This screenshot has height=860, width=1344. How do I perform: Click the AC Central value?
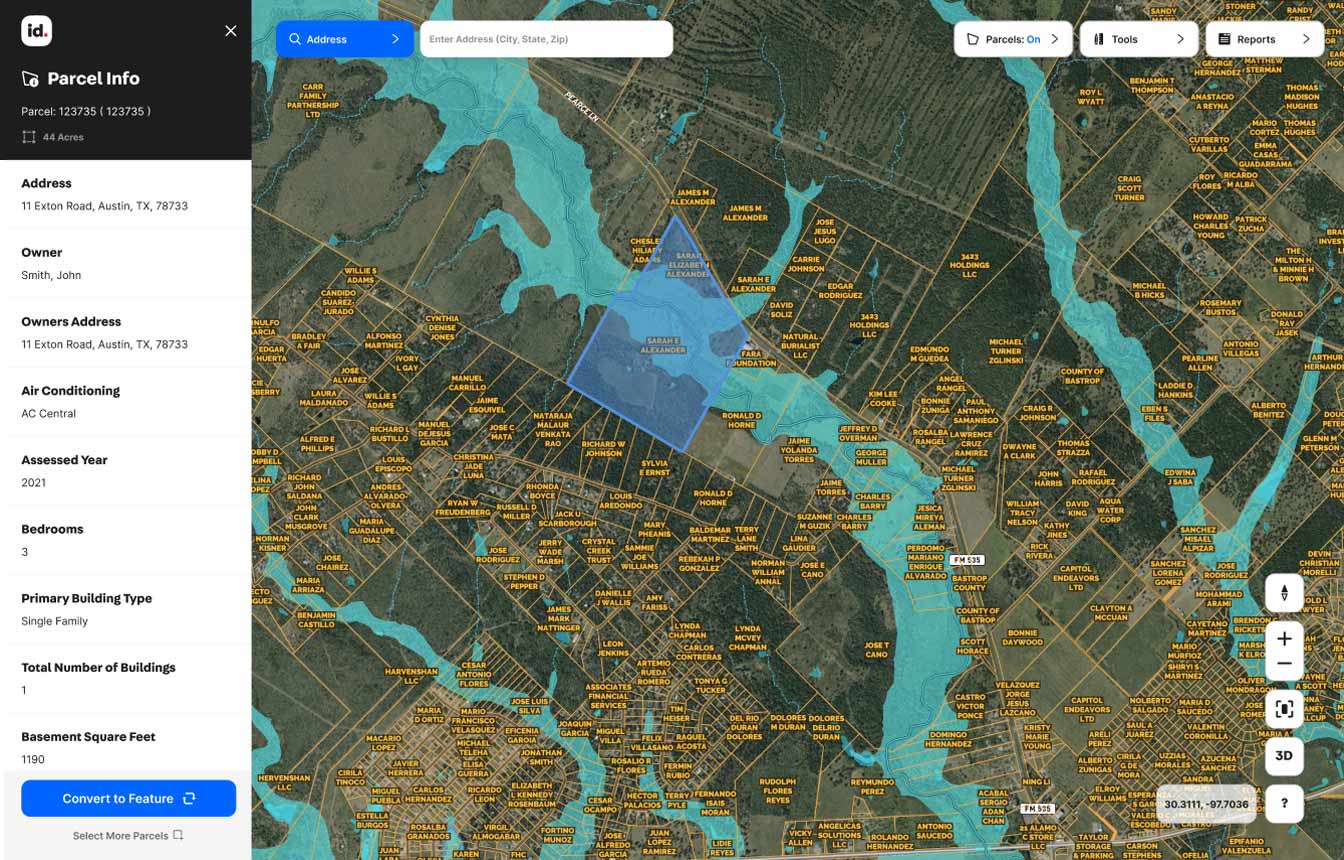[x=48, y=413]
